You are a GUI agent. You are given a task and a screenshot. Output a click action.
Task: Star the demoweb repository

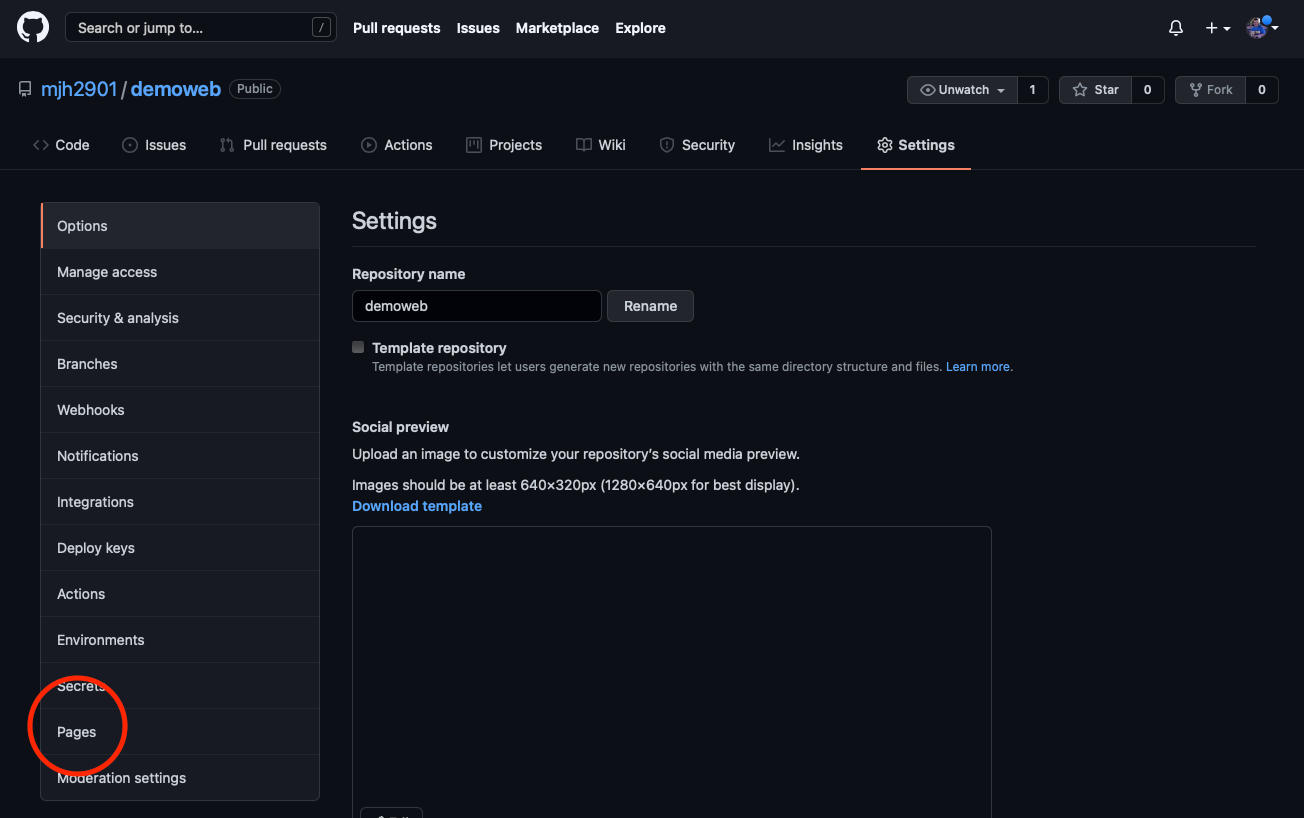(1096, 90)
